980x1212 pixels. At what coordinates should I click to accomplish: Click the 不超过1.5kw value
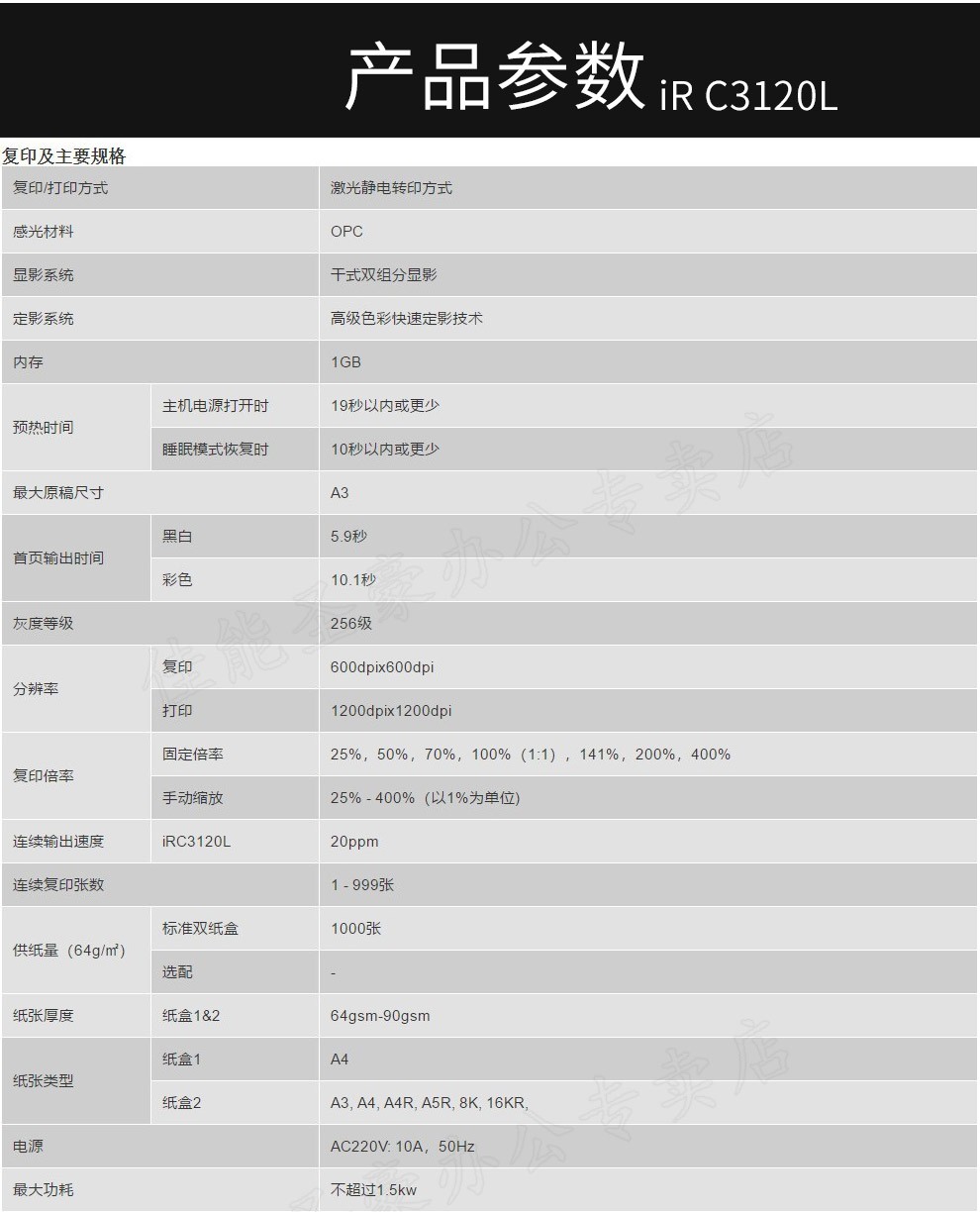(x=373, y=1189)
